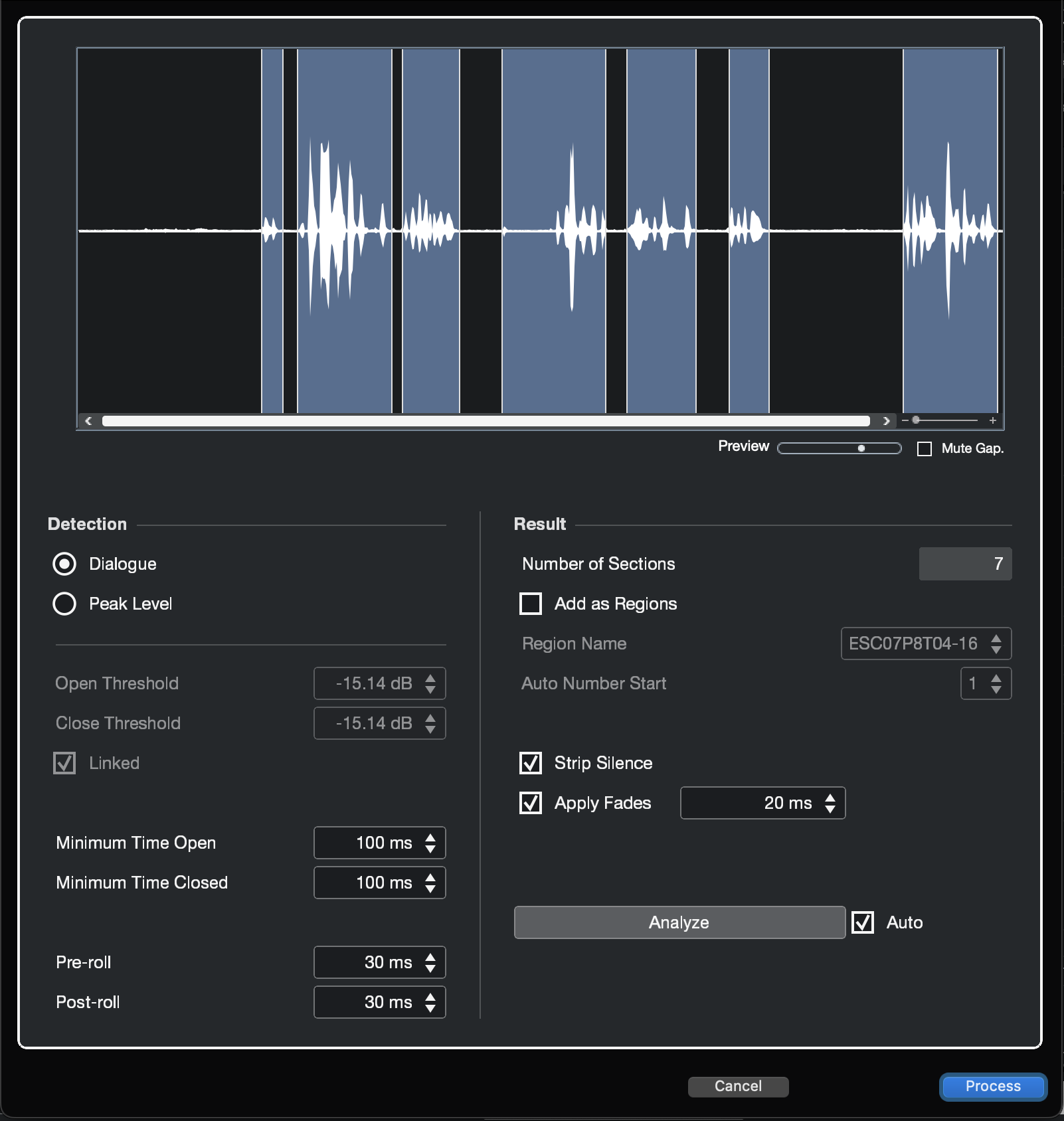The height and width of the screenshot is (1121, 1064).
Task: Click the zoom in plus icon
Action: click(993, 420)
